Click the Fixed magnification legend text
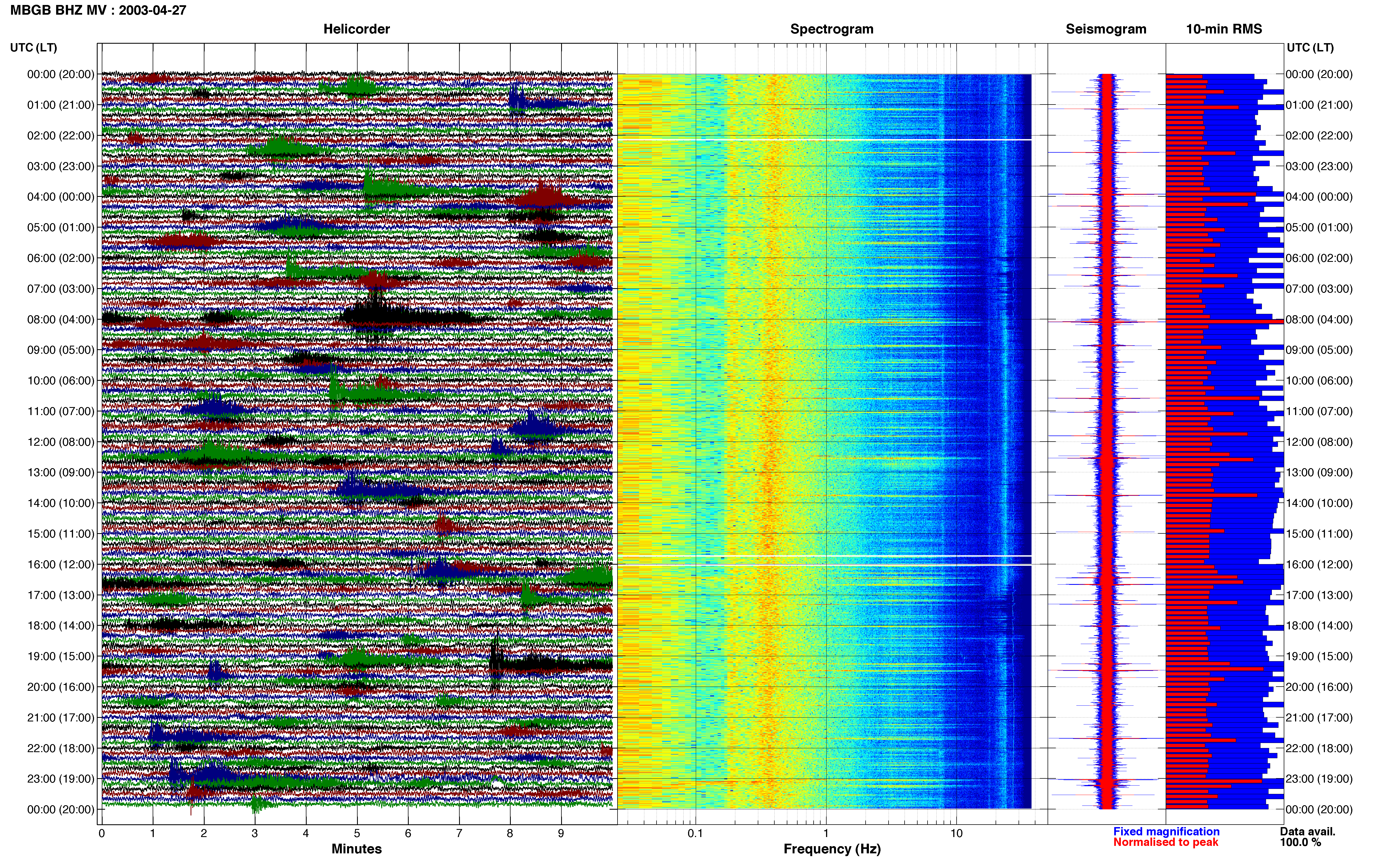 click(1166, 831)
